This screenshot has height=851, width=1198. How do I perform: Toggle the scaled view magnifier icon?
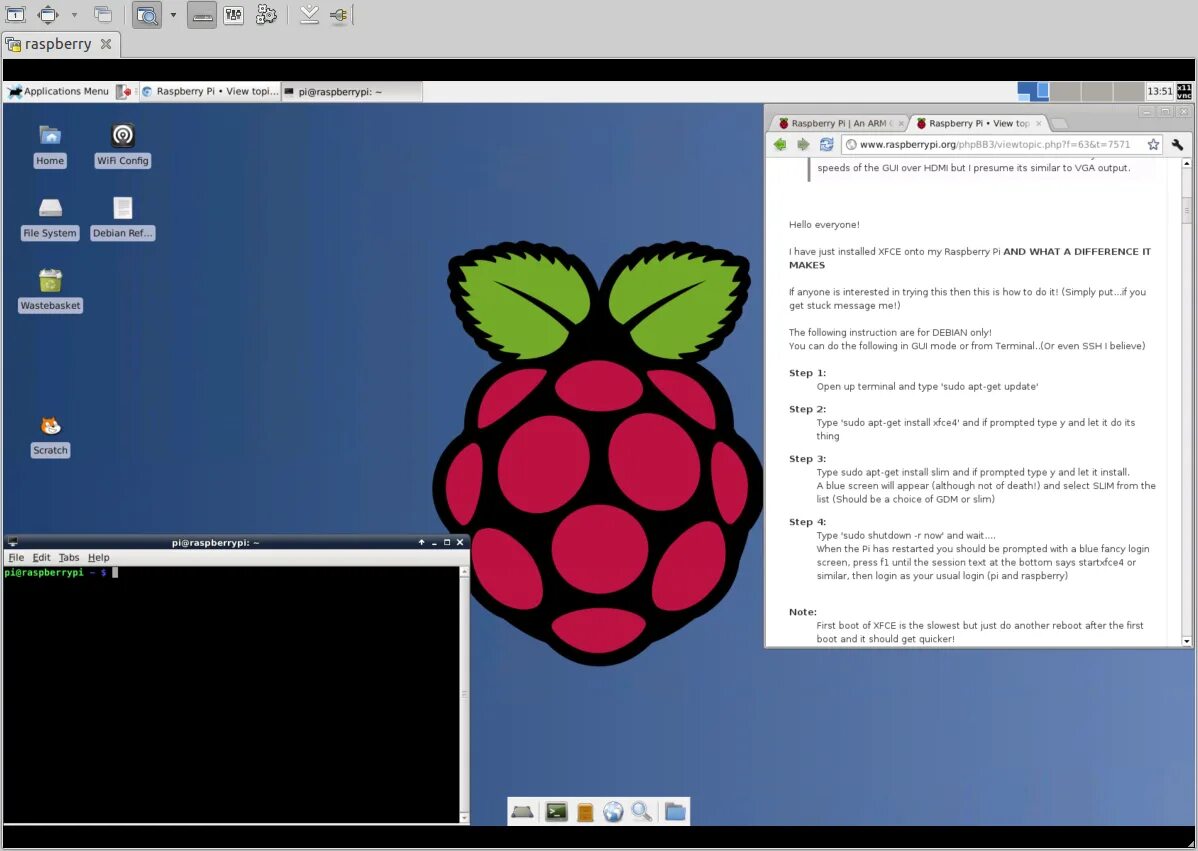(147, 15)
